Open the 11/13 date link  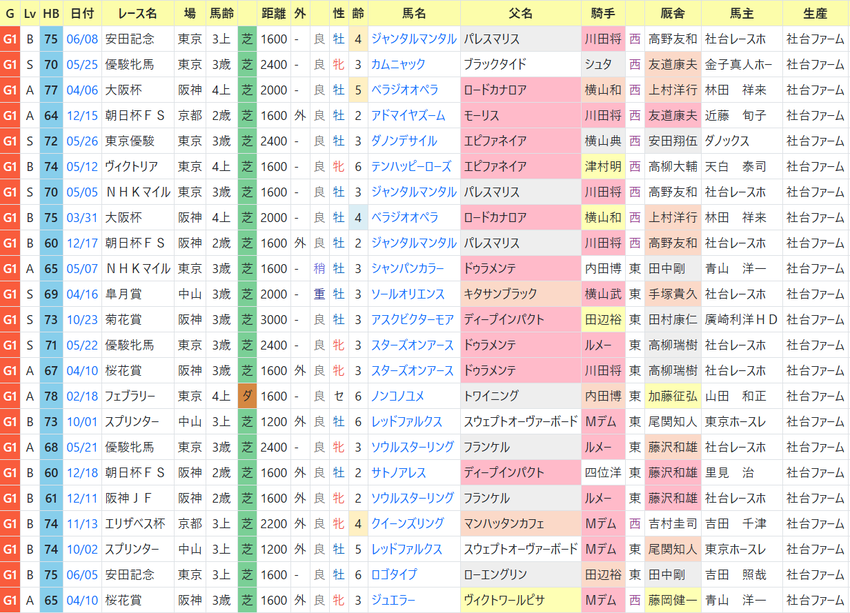point(82,524)
